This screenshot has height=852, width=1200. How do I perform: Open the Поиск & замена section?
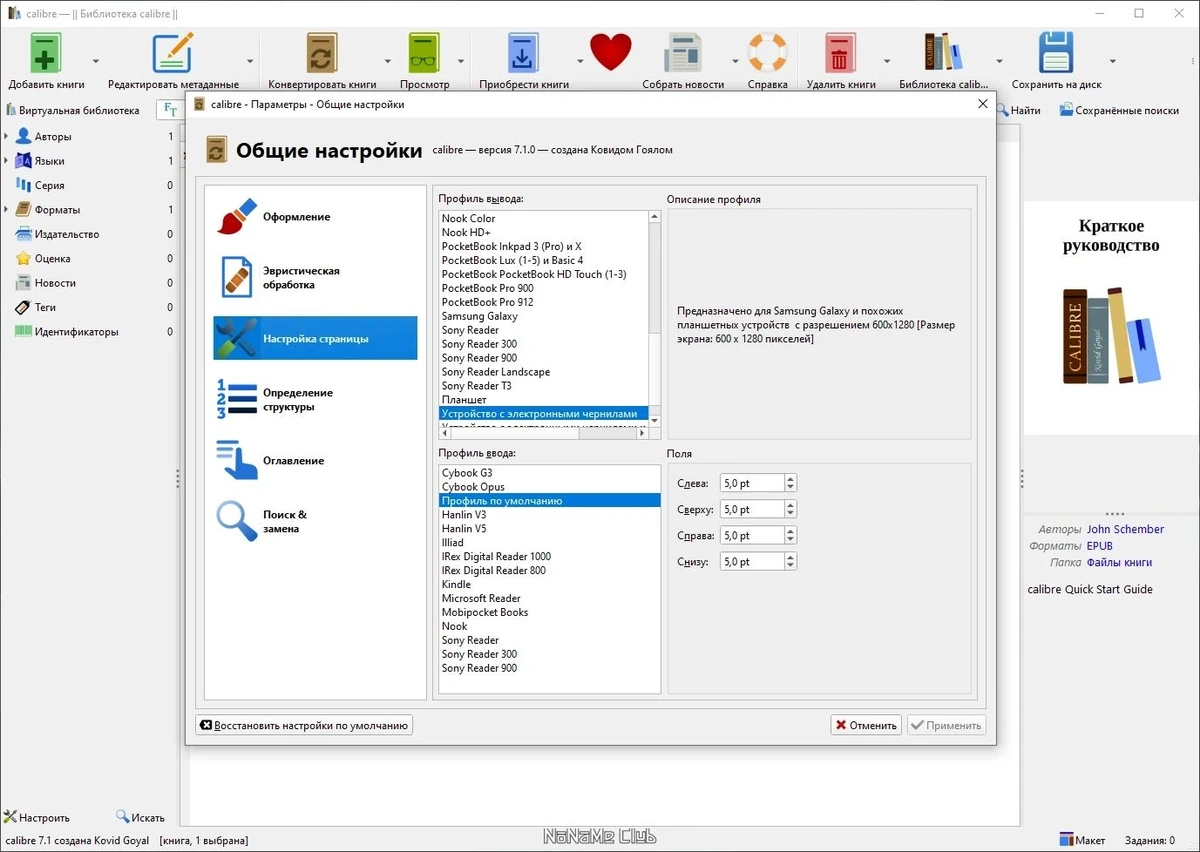click(315, 521)
